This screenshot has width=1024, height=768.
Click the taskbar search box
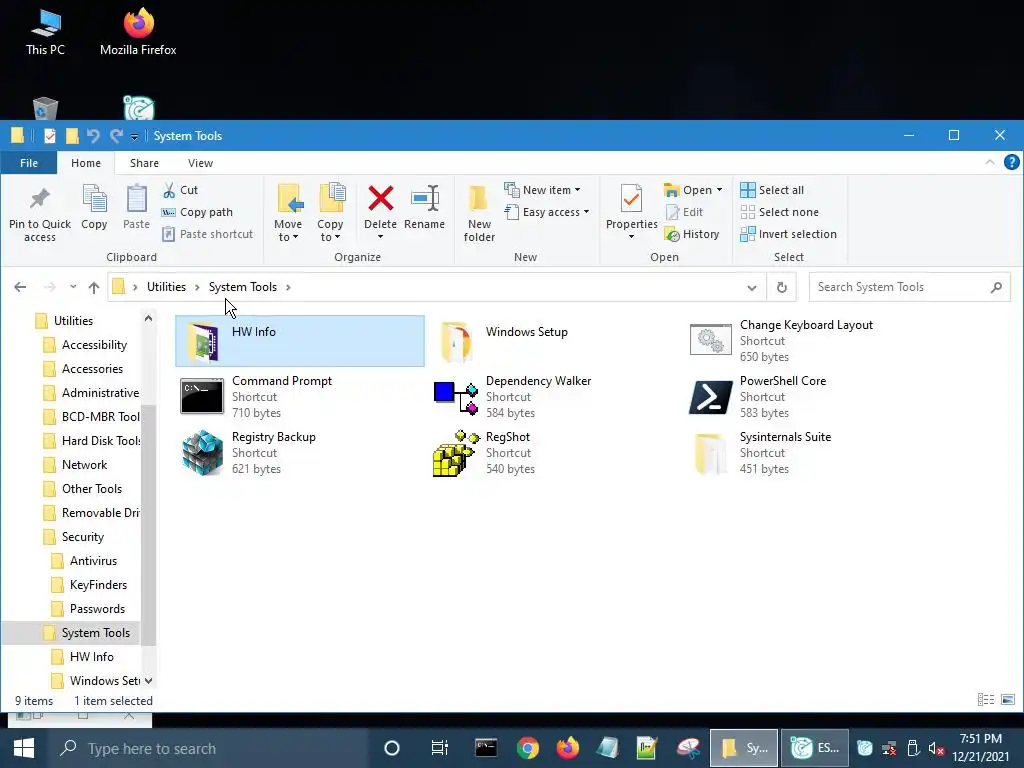[x=209, y=748]
